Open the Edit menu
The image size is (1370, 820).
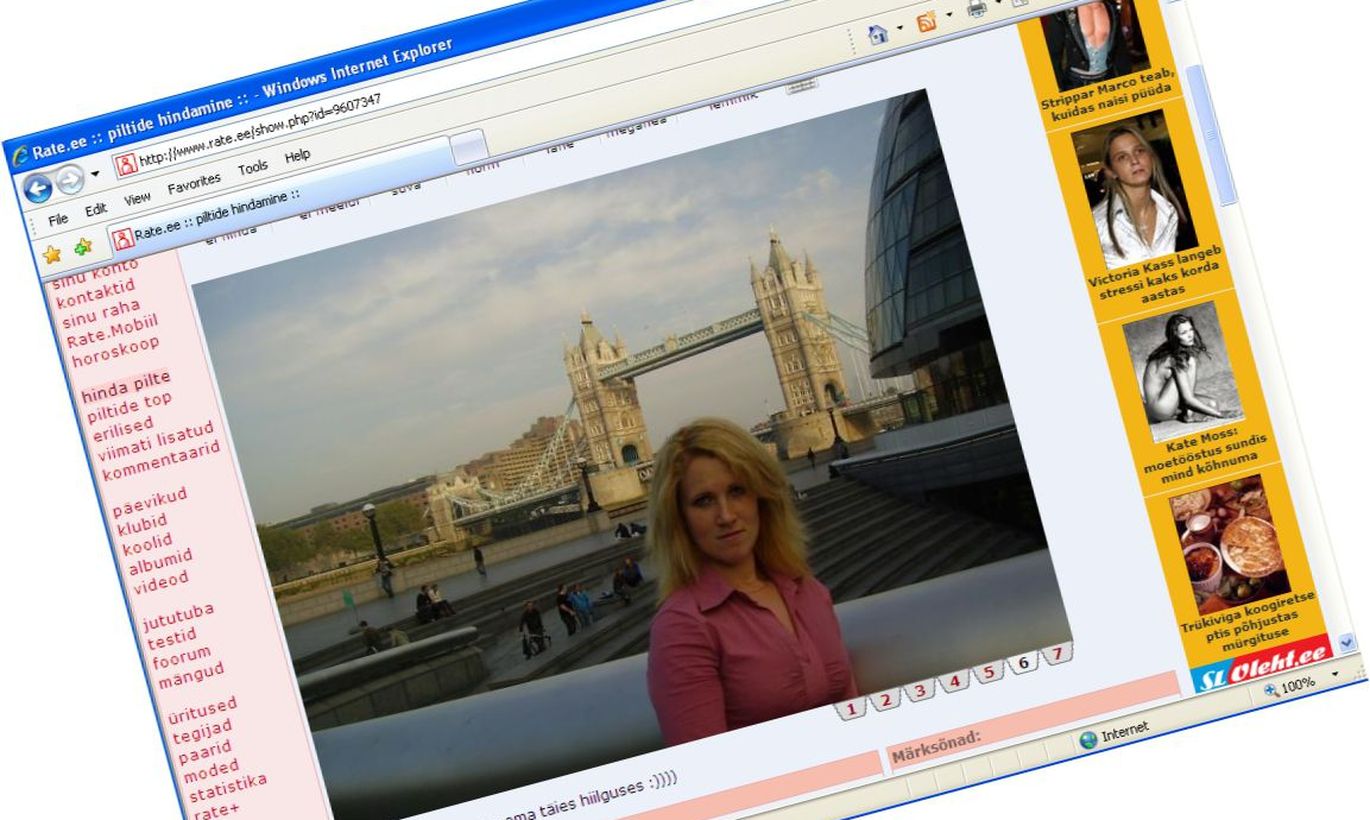click(x=96, y=210)
